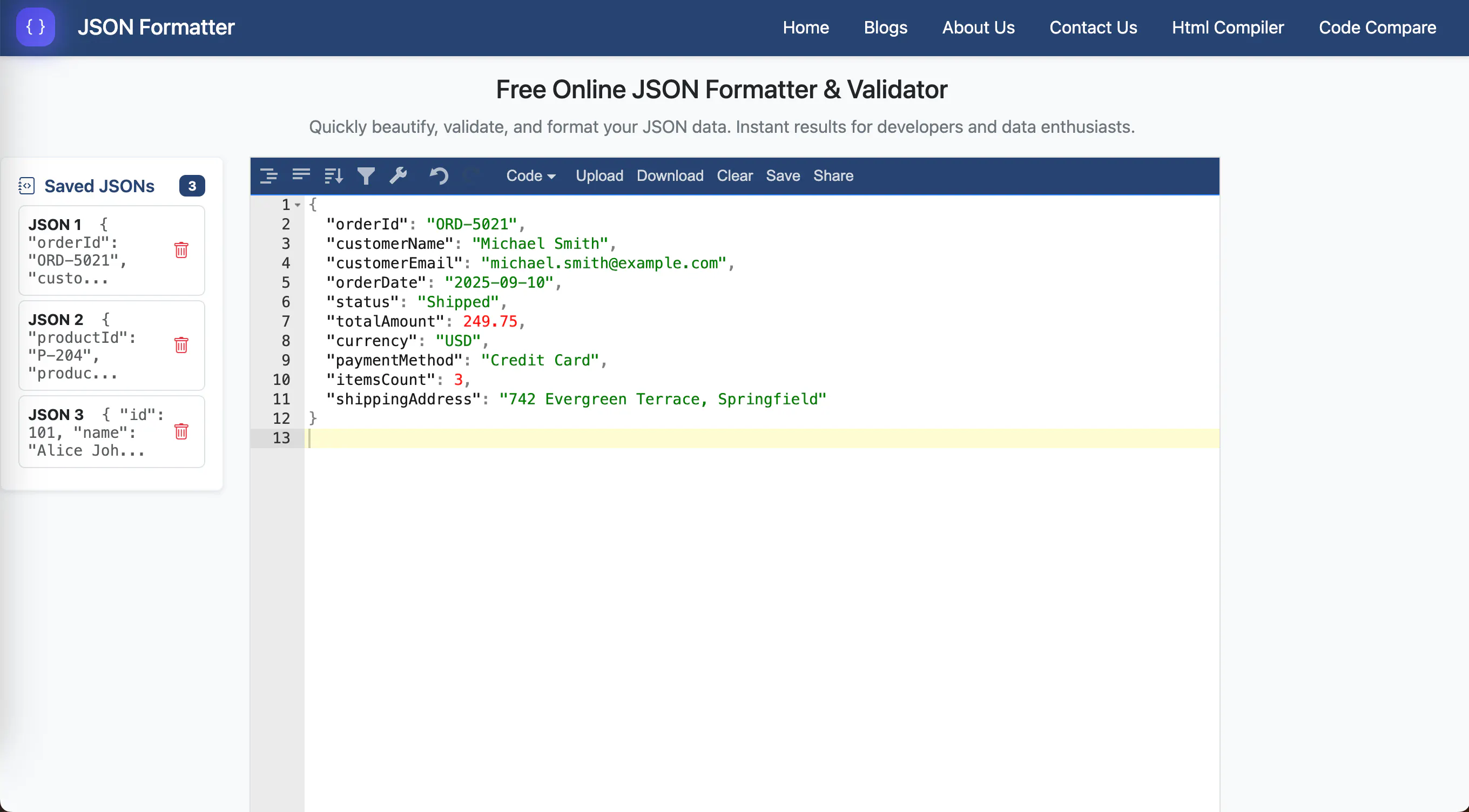Click the saved count badge showing 3
1469x812 pixels.
(192, 186)
